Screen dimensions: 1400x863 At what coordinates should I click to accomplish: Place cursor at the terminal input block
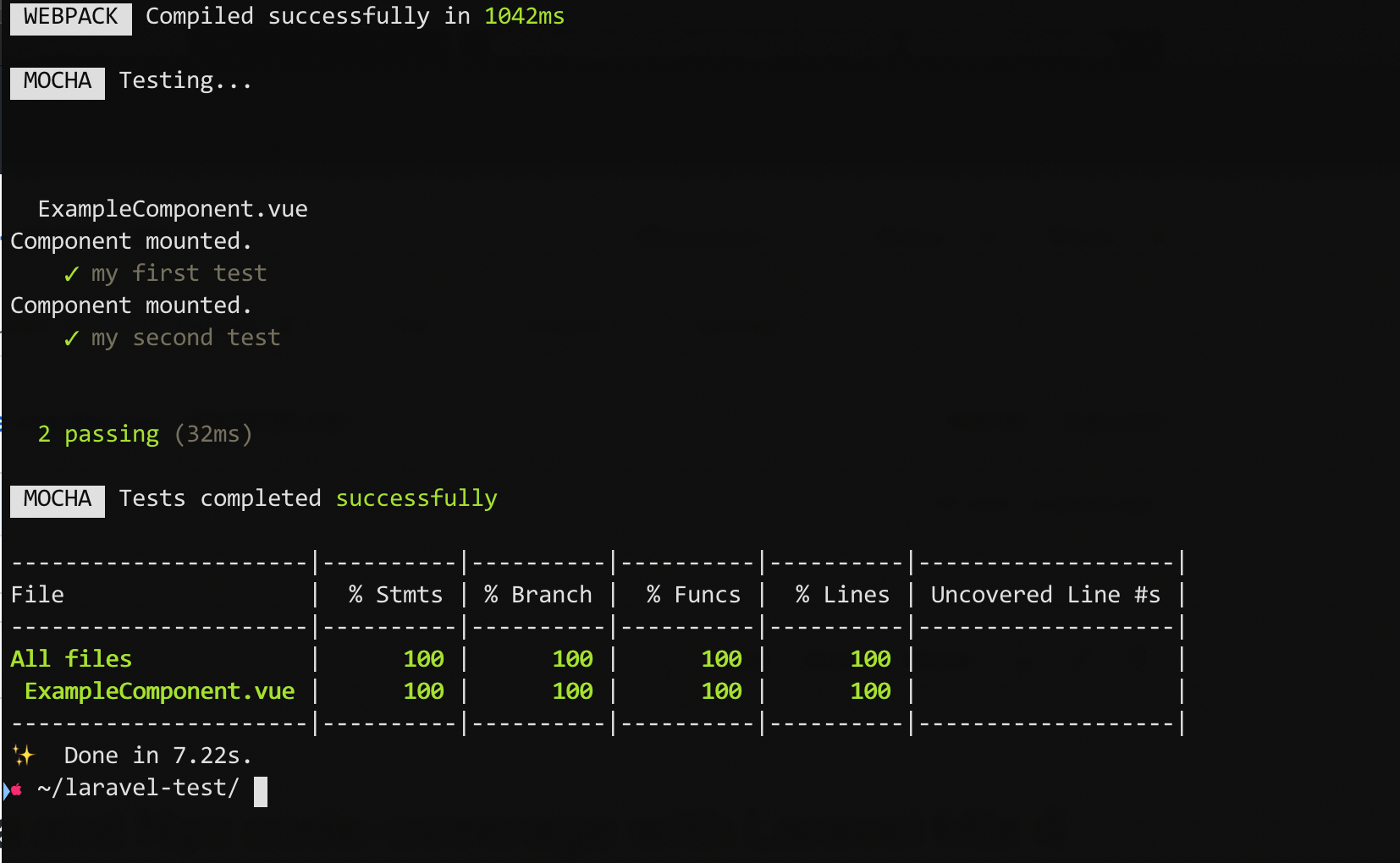pos(261,791)
